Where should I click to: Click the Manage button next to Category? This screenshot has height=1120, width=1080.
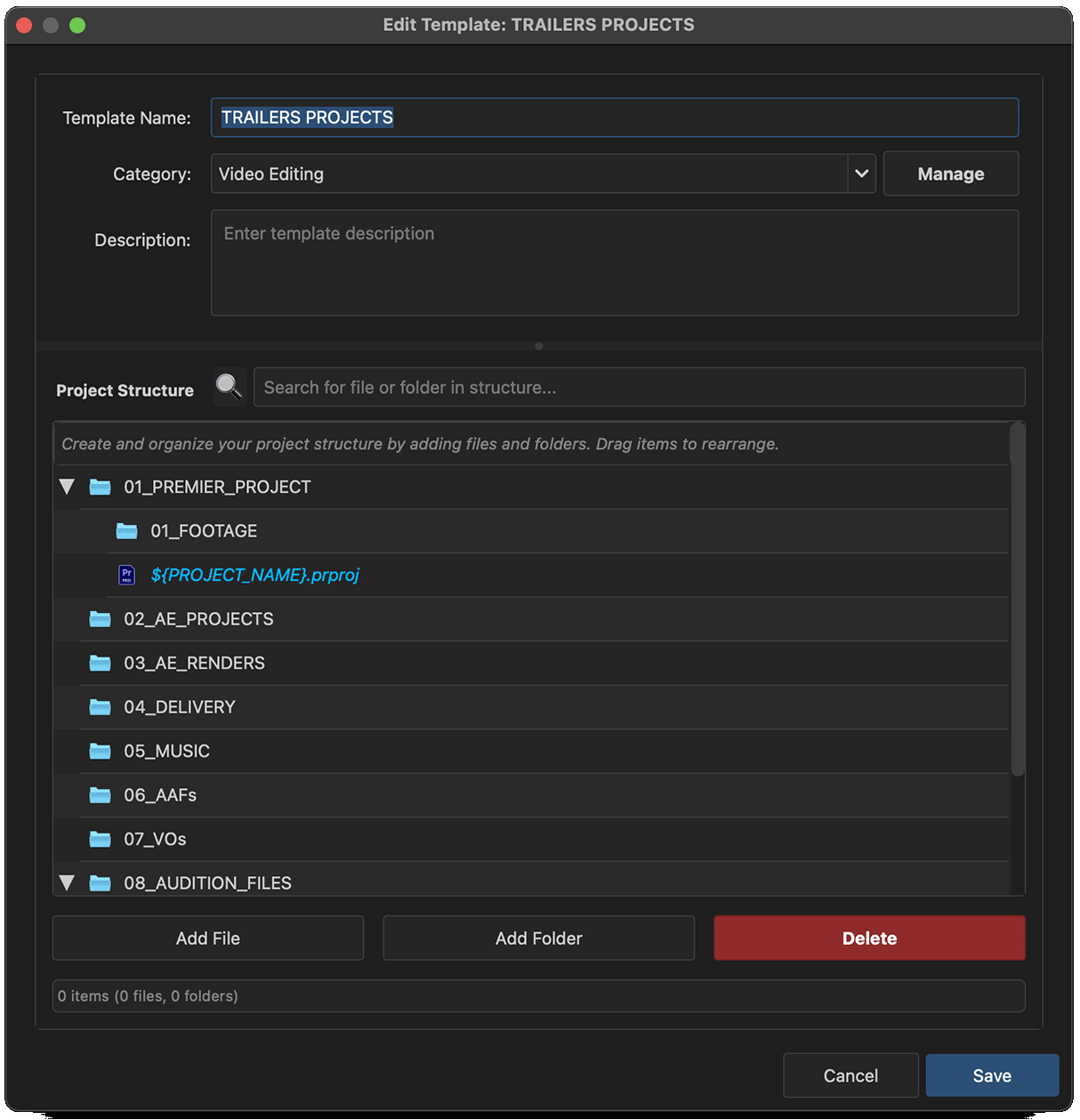tap(950, 173)
